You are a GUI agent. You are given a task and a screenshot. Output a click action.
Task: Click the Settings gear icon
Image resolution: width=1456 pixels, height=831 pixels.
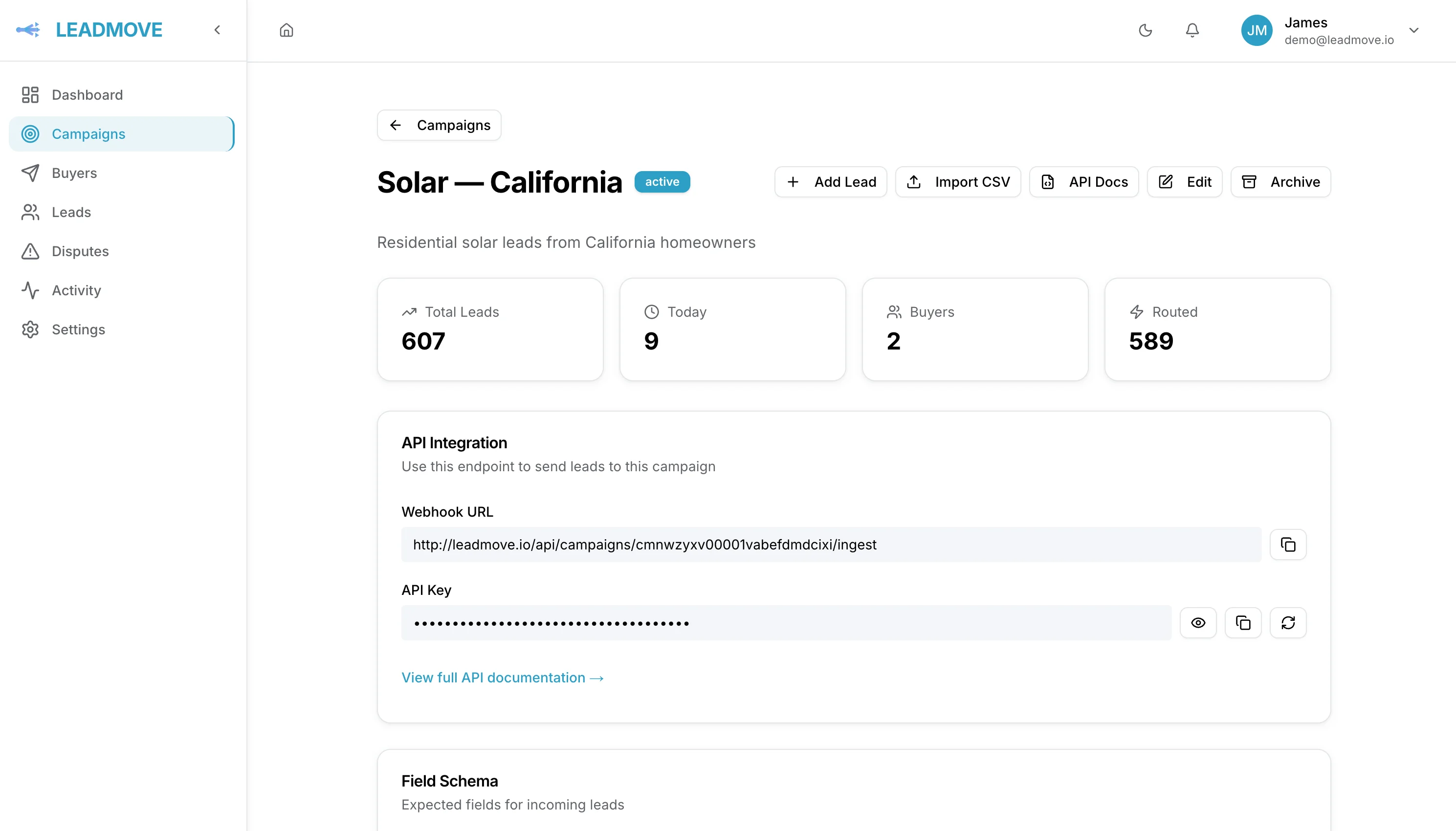(x=30, y=329)
